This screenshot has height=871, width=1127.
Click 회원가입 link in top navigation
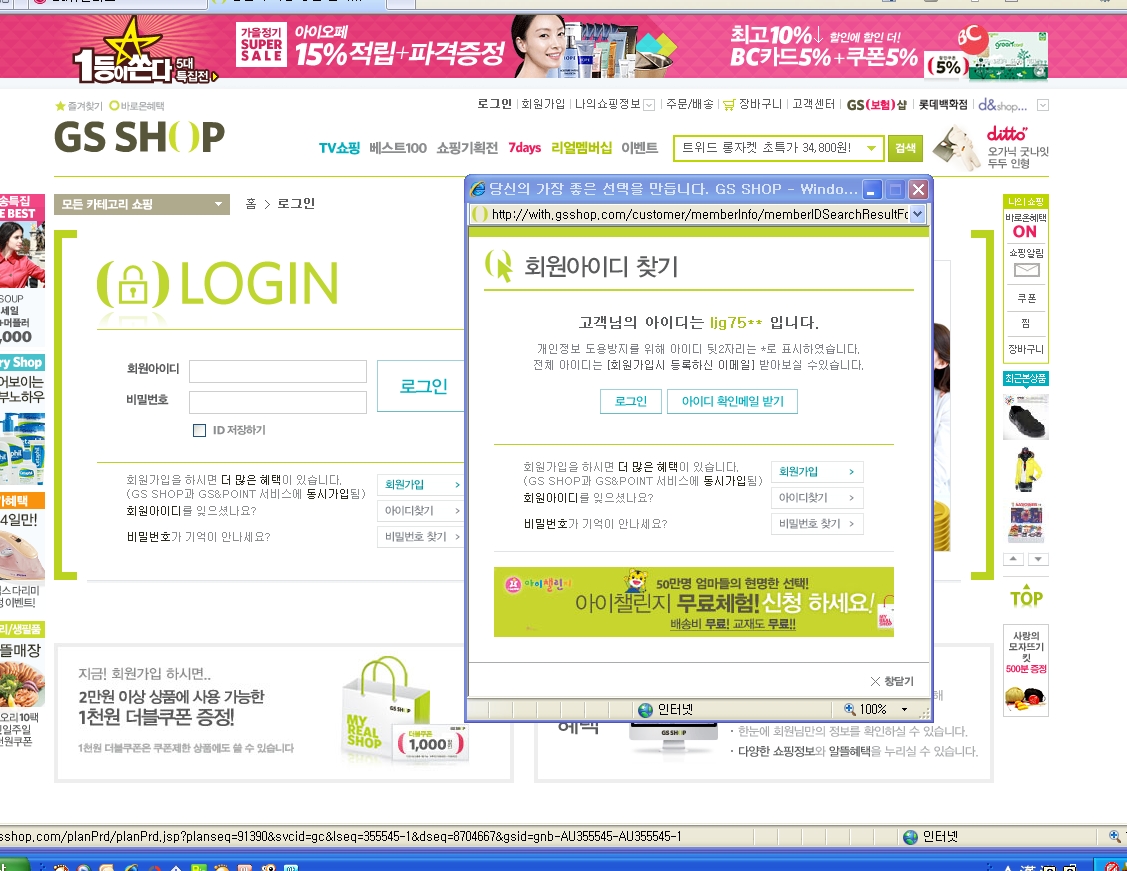(543, 104)
